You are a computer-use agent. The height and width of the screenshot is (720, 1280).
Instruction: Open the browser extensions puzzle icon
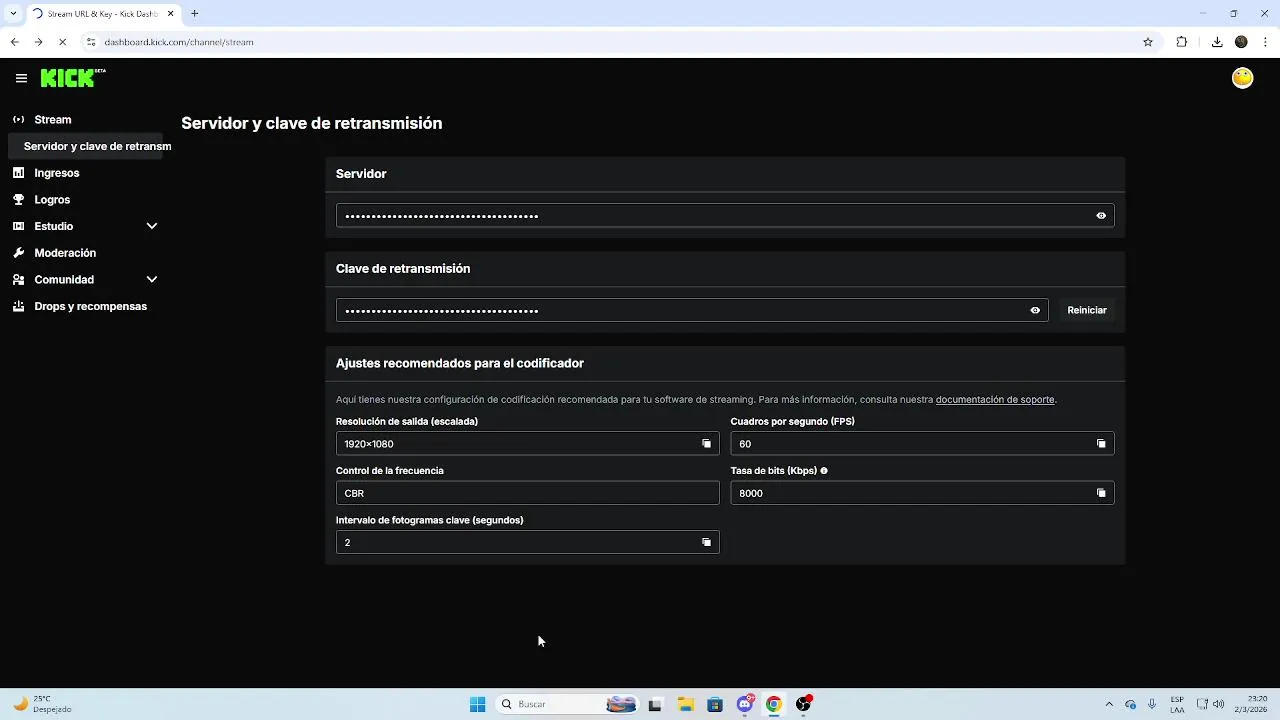click(1182, 42)
